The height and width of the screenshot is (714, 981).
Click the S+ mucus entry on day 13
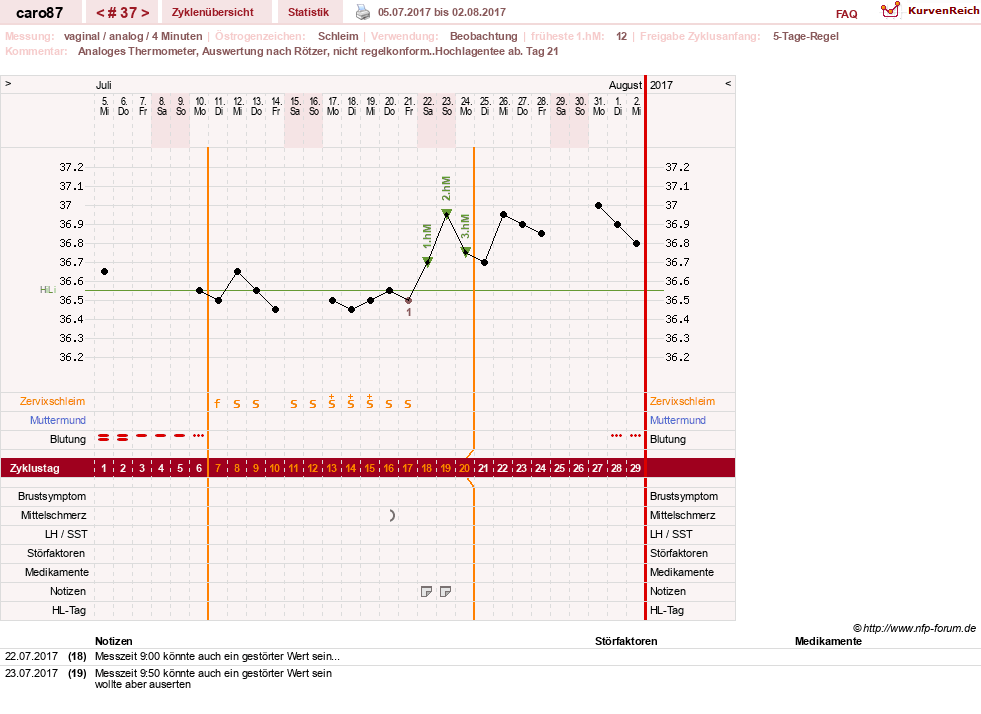pyautogui.click(x=332, y=402)
